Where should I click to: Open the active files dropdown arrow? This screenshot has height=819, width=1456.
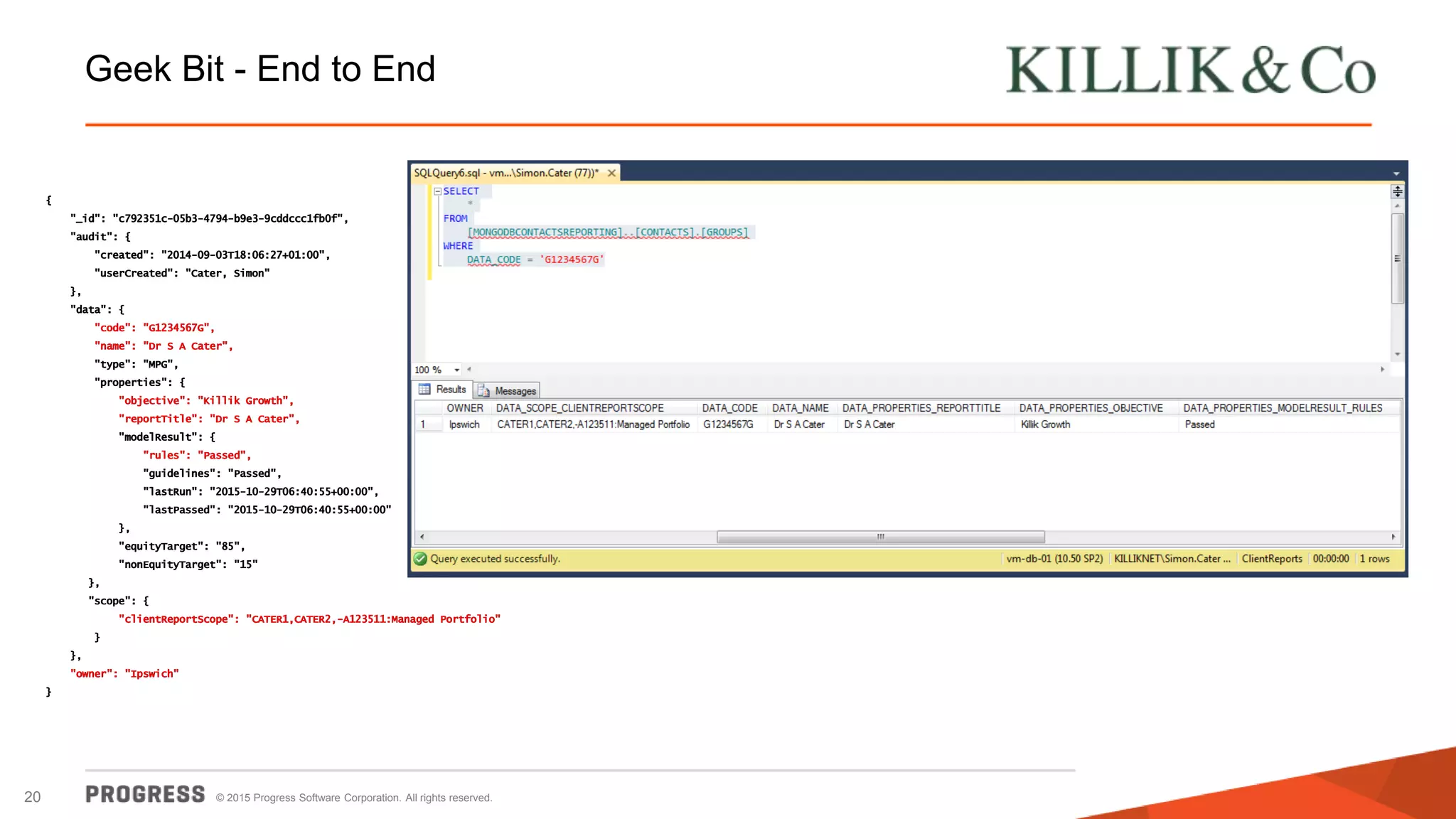[1396, 173]
